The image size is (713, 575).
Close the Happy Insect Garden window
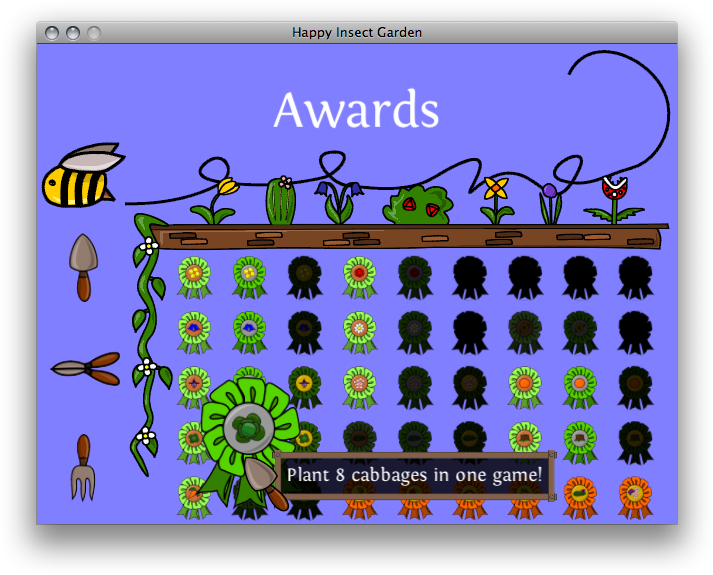52,33
